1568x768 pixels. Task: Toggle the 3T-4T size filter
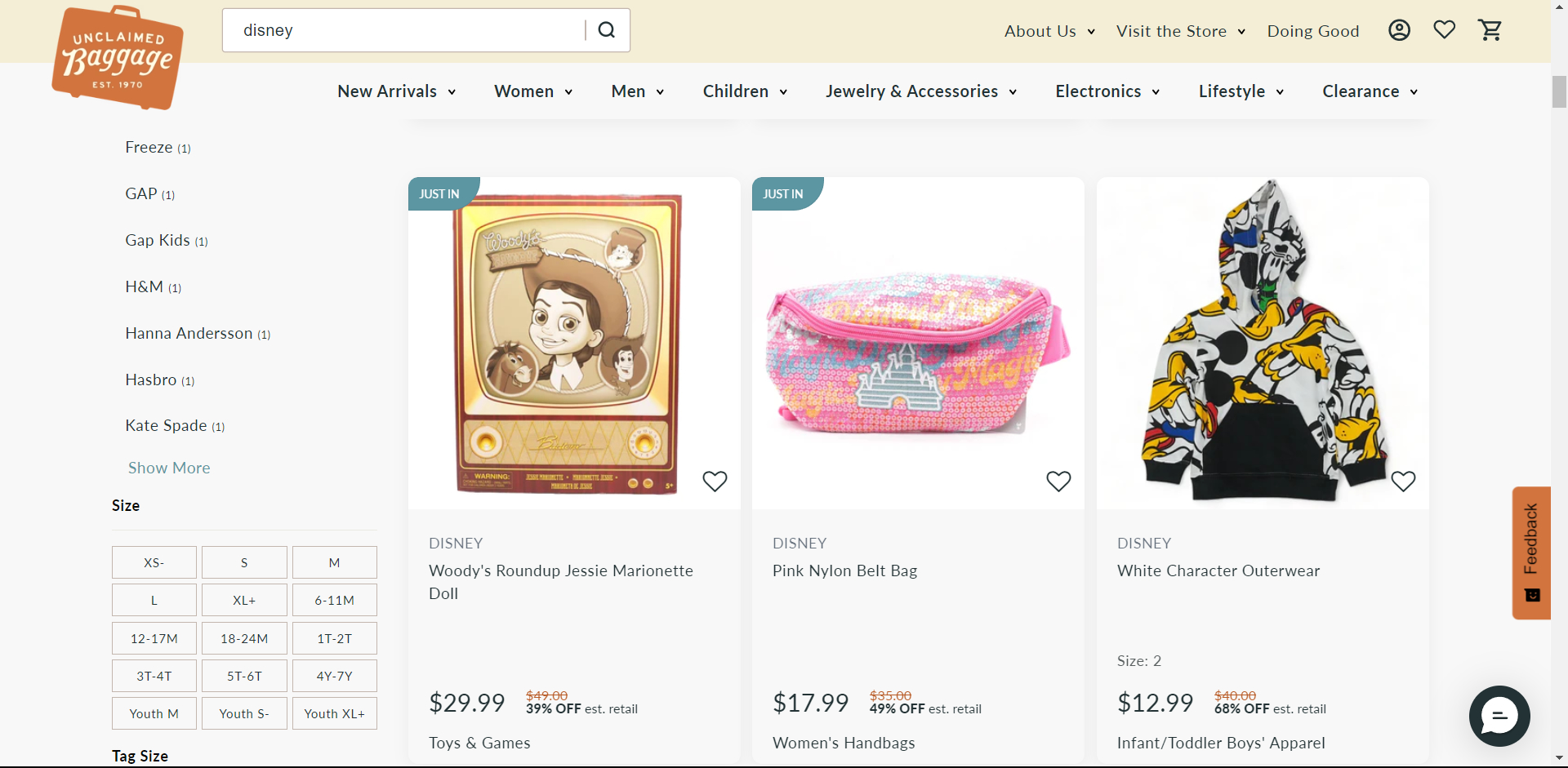coord(154,676)
